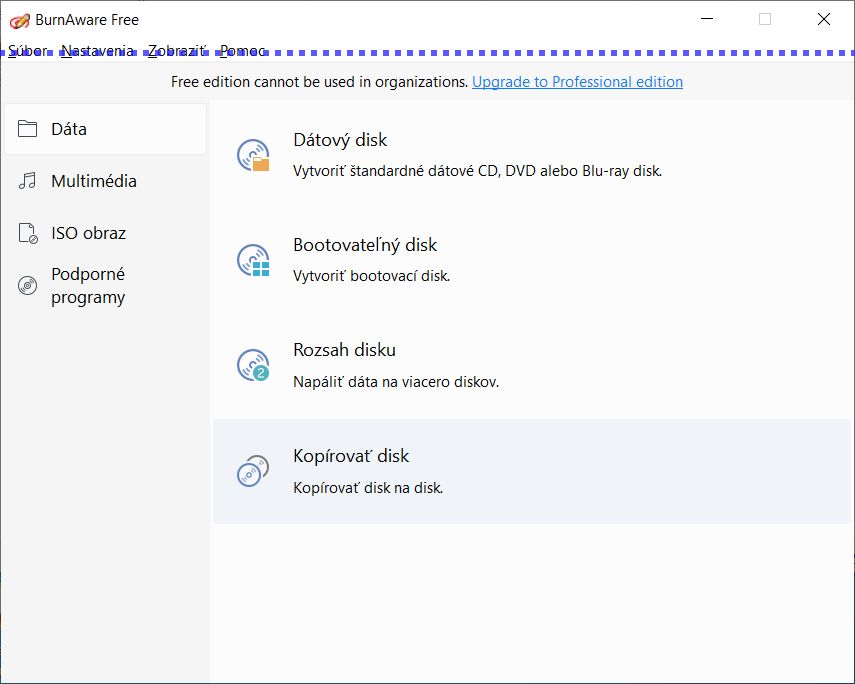Click the text 'Vytvoriť štandardné dátové CD, DVD alebo Blu-ray disk.'
Image resolution: width=855 pixels, height=684 pixels.
coord(477,171)
